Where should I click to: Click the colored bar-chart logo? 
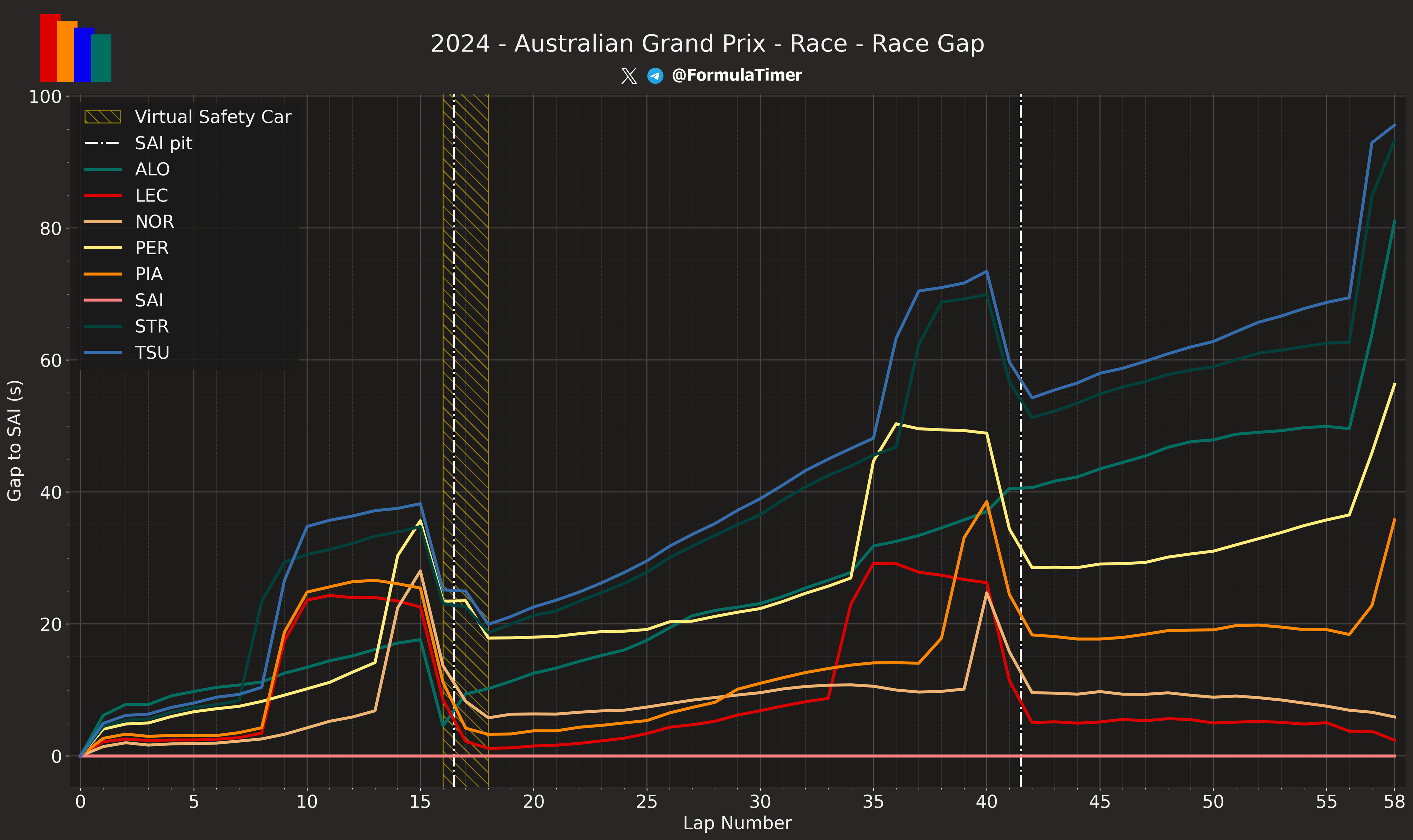click(76, 48)
